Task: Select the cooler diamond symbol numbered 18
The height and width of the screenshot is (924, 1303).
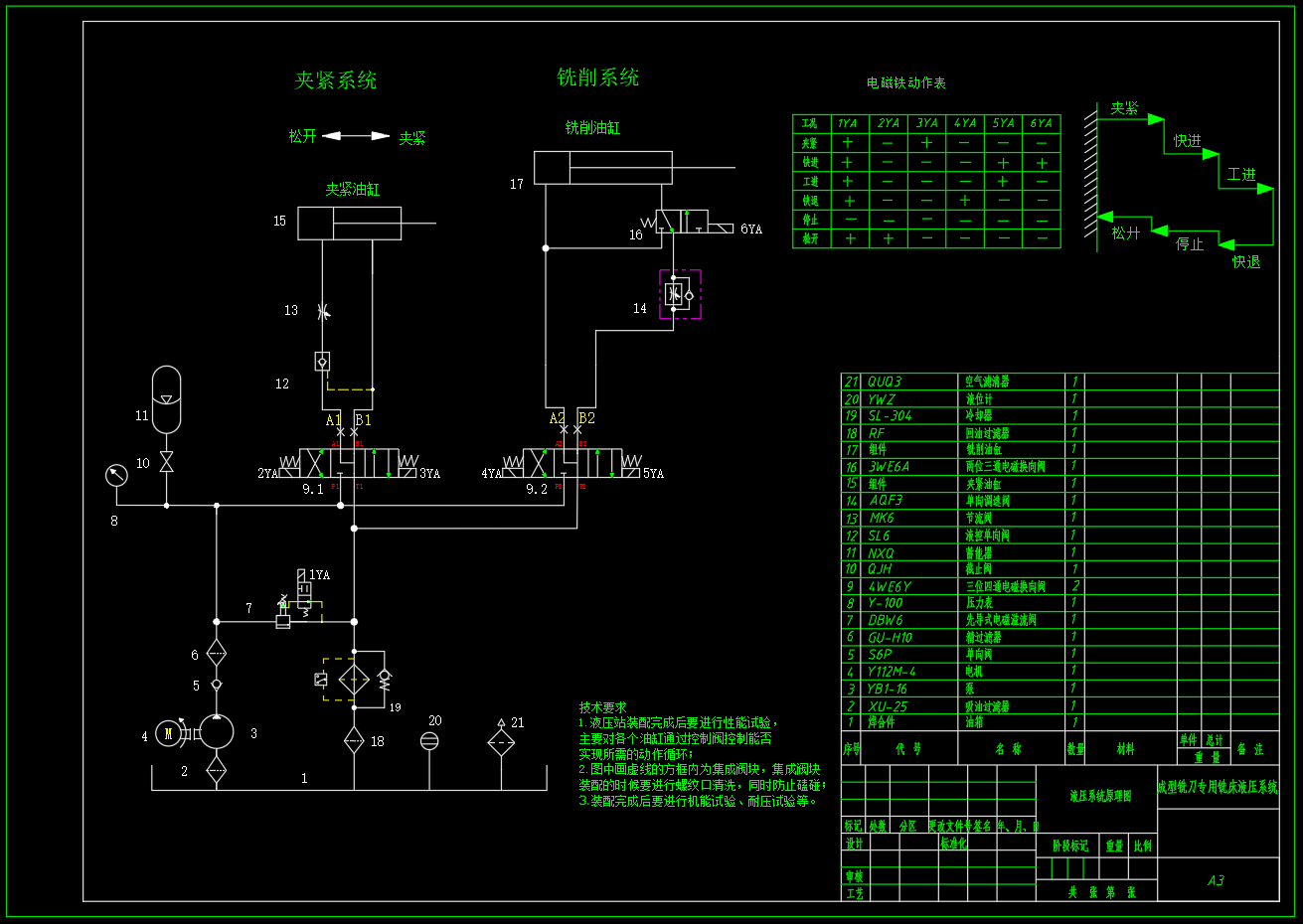Action: click(354, 740)
